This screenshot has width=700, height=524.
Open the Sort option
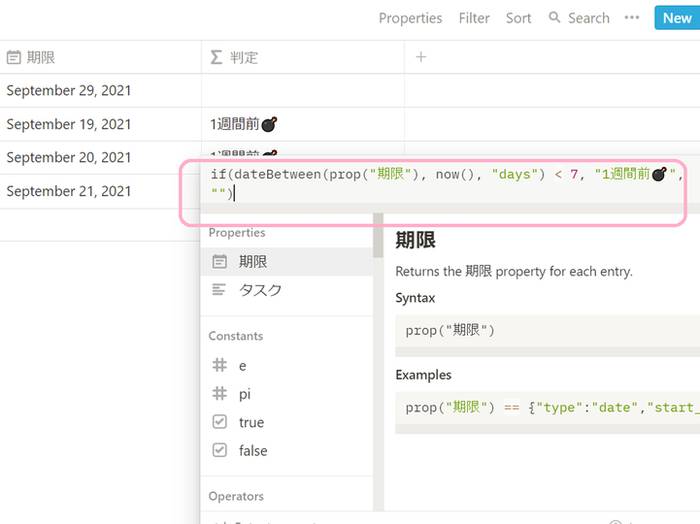click(x=518, y=18)
